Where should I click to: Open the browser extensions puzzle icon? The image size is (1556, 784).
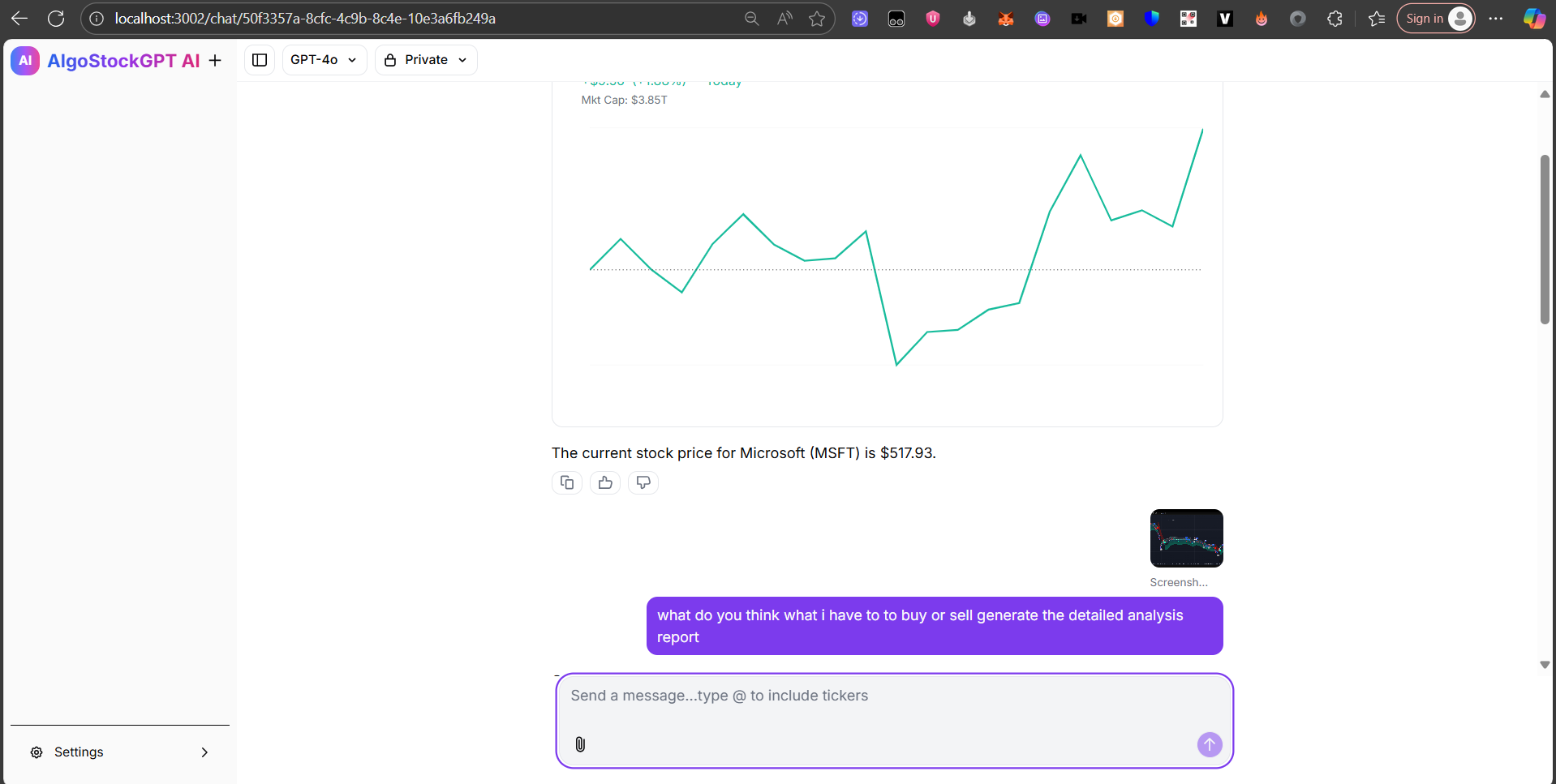tap(1335, 19)
